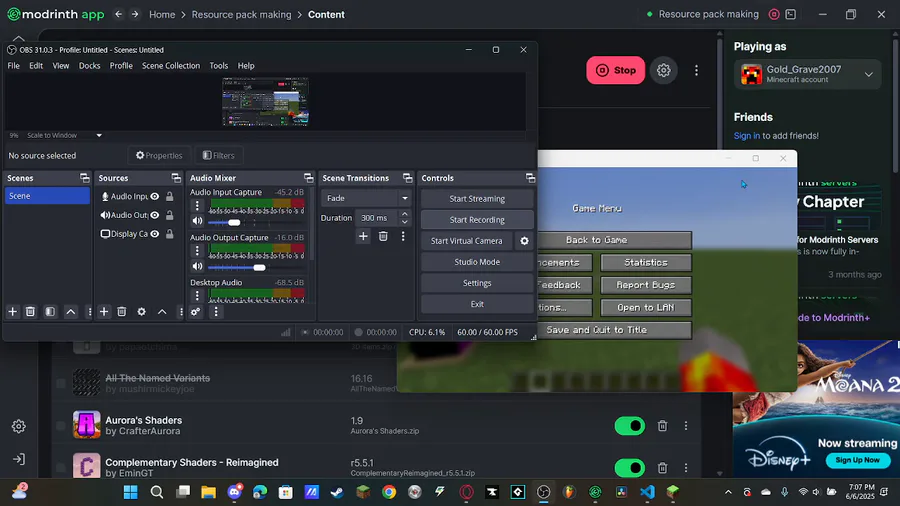This screenshot has height=506, width=900.
Task: Open Modrinth instance three-dot menu beside gear
Action: pos(696,70)
